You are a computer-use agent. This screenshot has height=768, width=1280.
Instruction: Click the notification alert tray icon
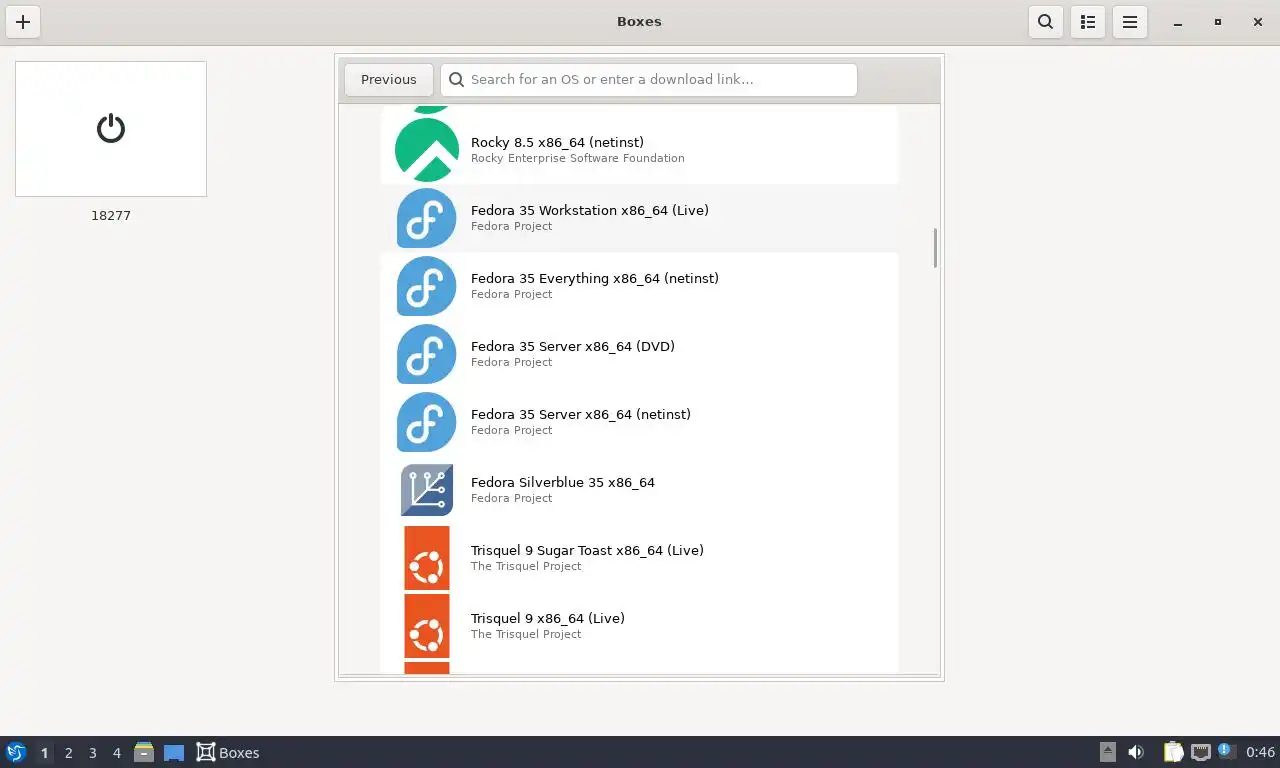pyautogui.click(x=1227, y=751)
